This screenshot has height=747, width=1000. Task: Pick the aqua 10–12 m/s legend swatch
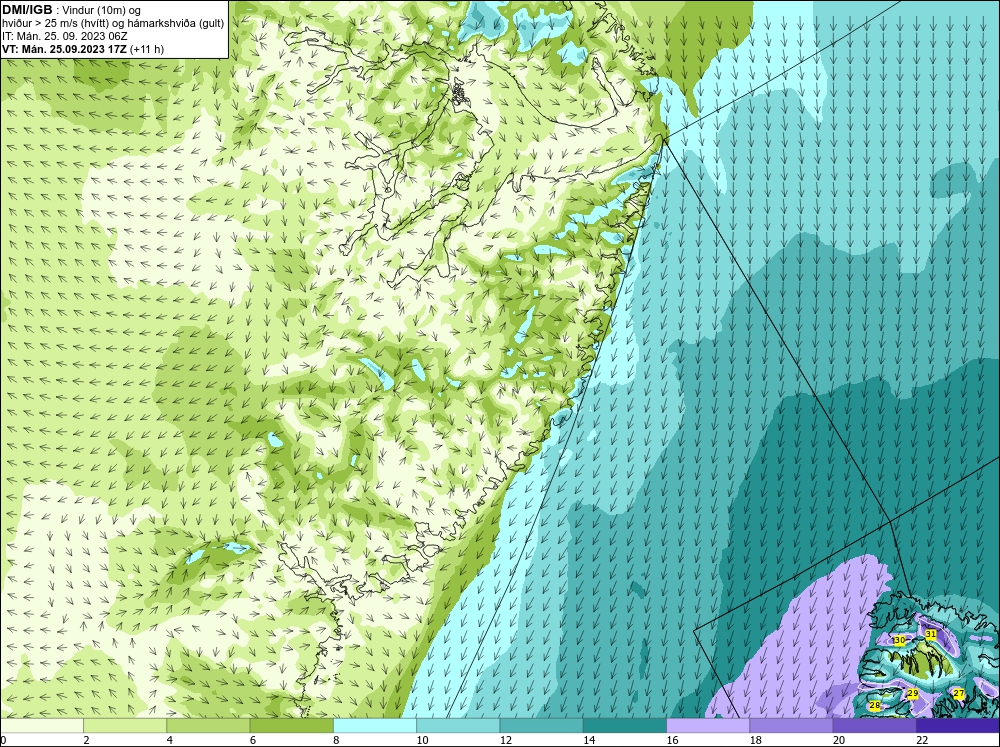coord(458,725)
